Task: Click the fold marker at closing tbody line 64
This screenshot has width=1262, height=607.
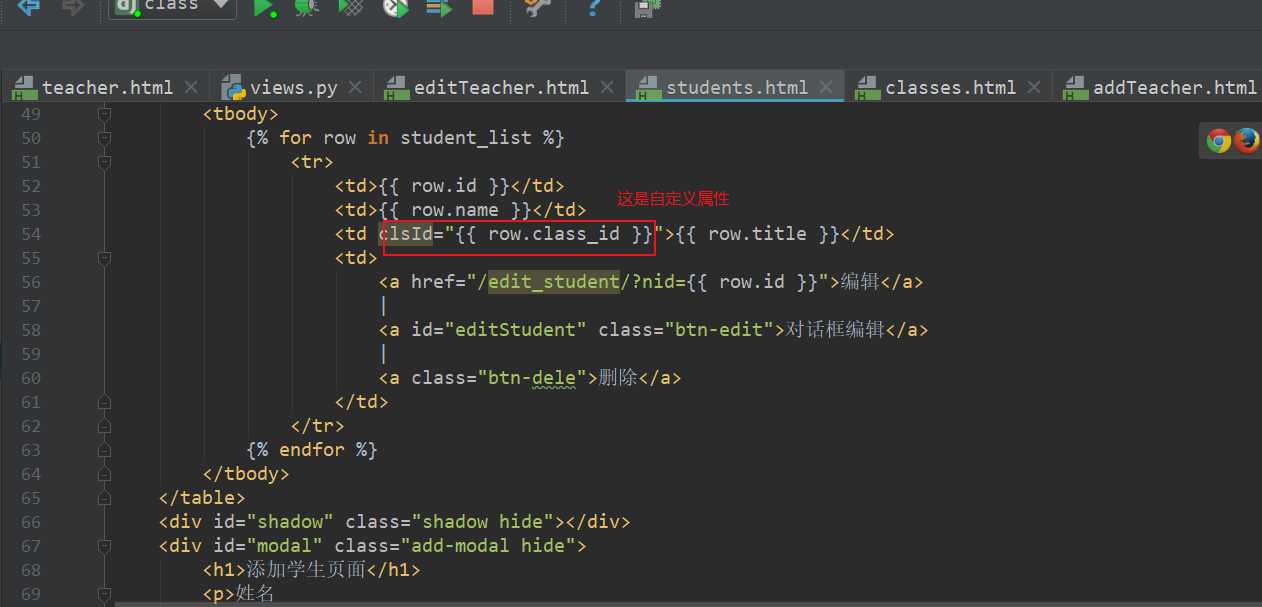Action: 103,474
